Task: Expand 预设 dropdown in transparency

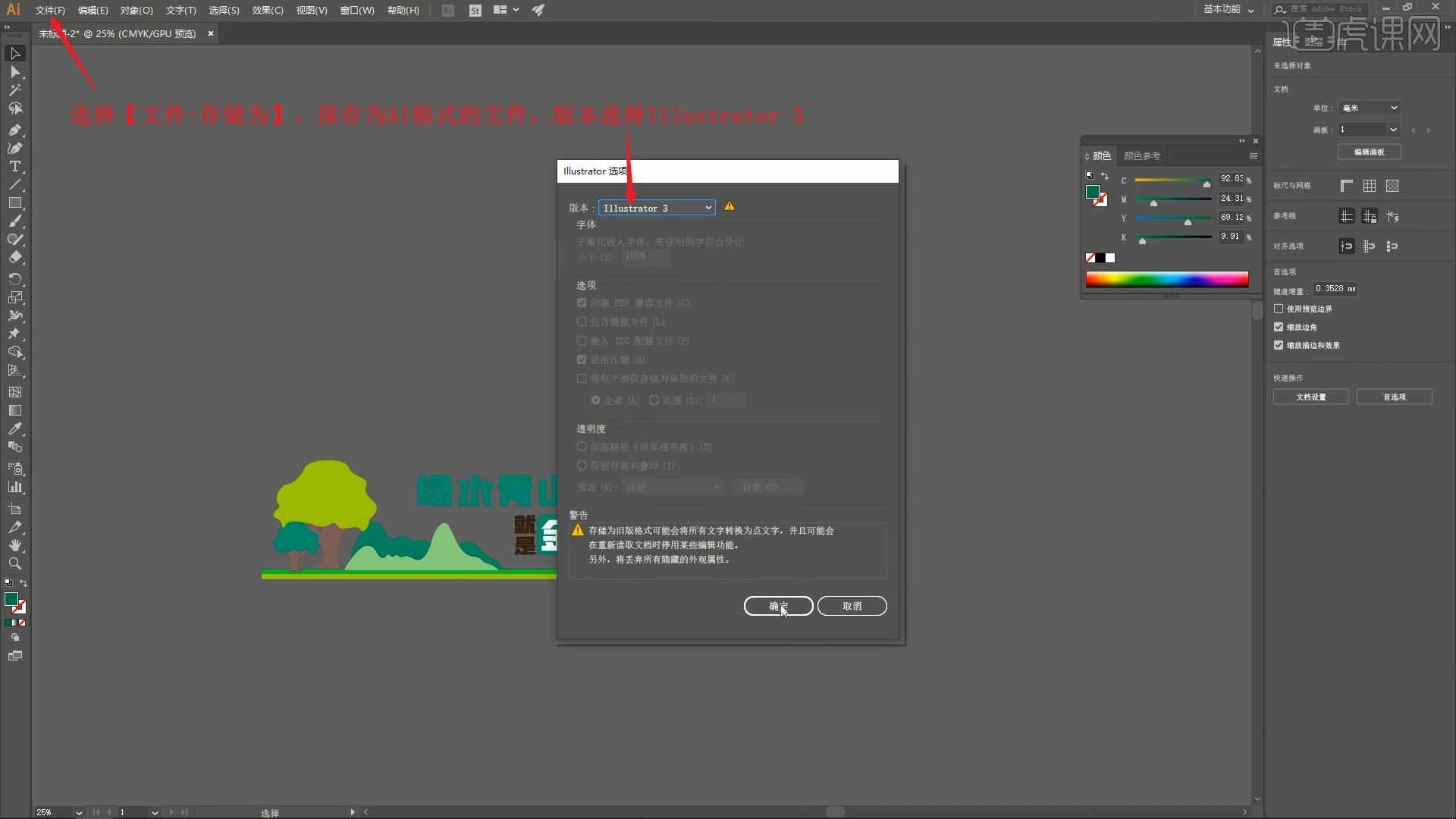Action: click(716, 487)
